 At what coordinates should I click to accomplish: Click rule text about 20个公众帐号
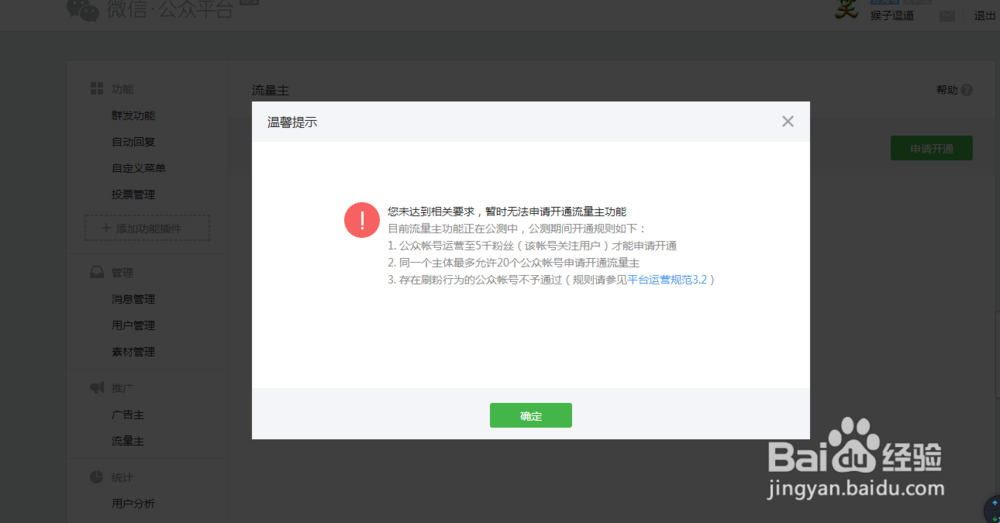513,263
